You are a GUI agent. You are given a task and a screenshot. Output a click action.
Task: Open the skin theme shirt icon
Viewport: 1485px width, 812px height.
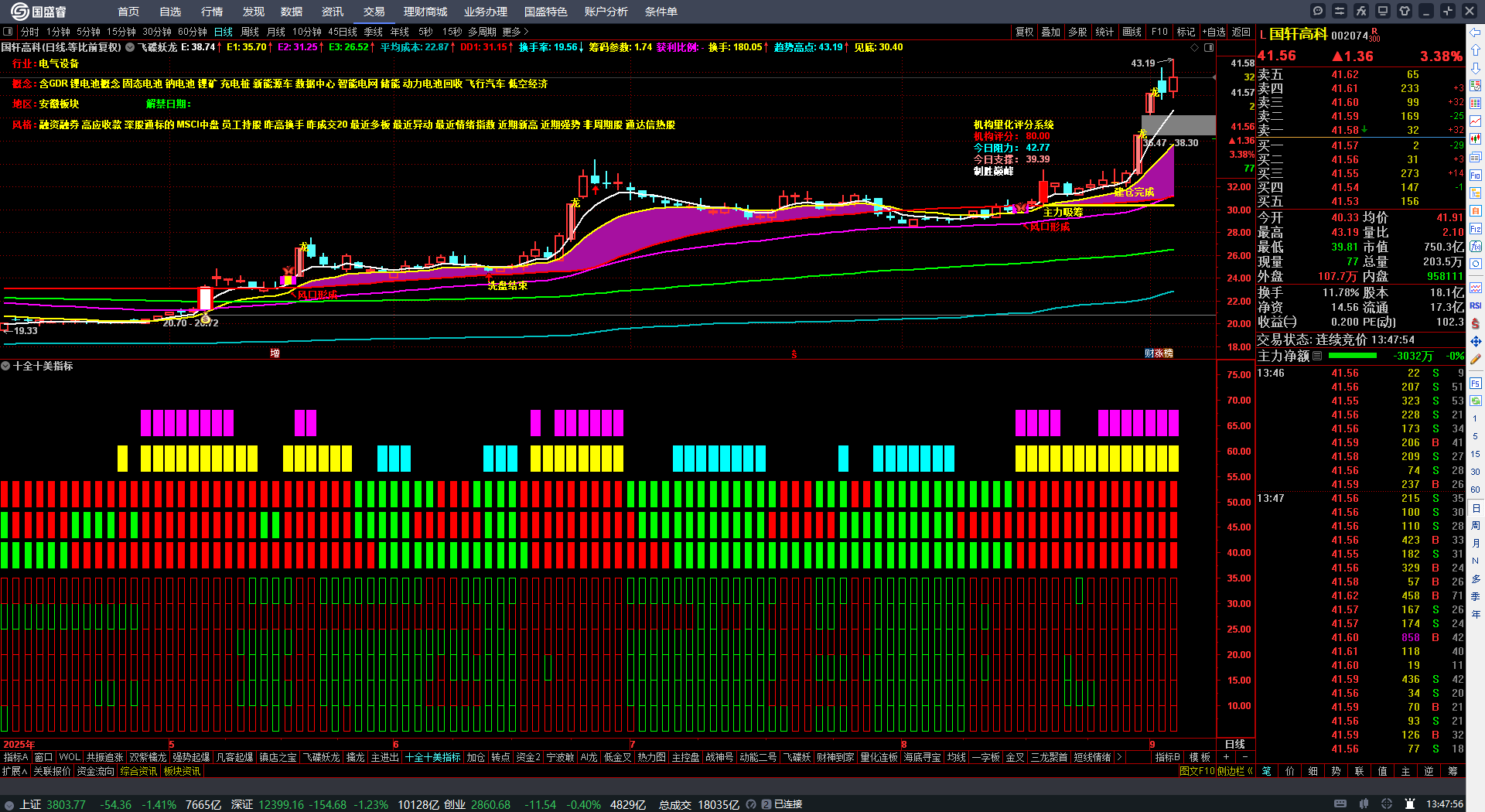[1405, 11]
